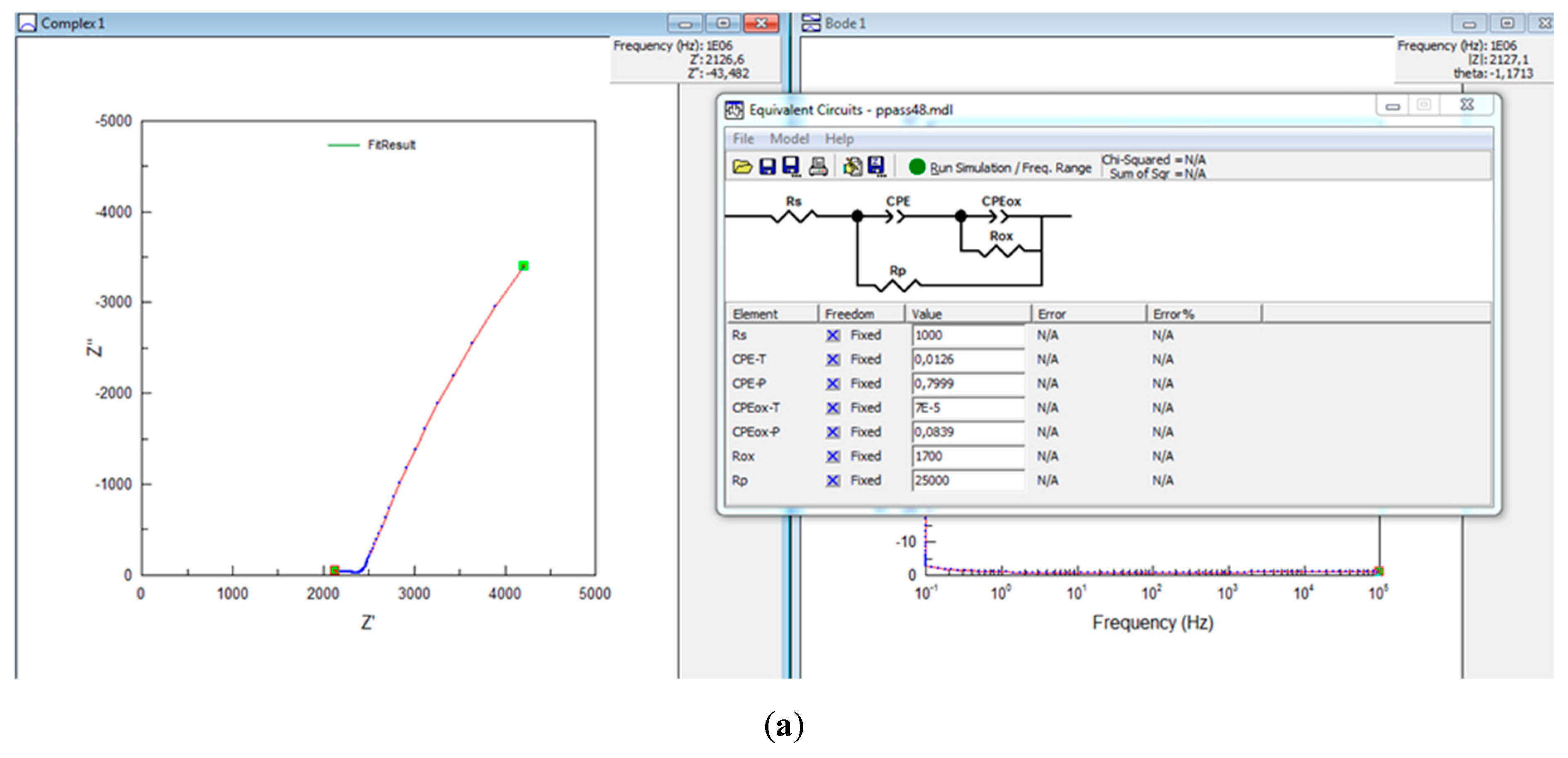This screenshot has width=1568, height=758.
Task: Click the Save As floppy icon
Action: point(791,166)
